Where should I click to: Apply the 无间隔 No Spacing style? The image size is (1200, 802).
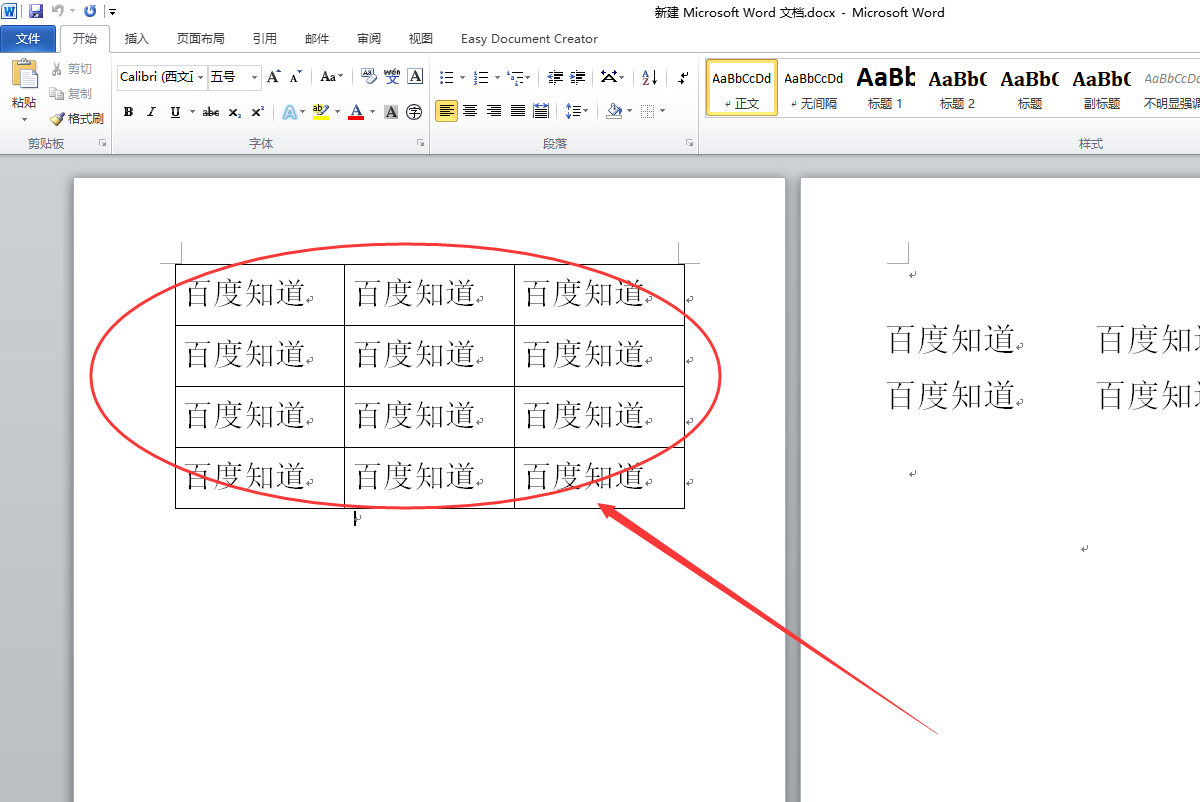813,88
